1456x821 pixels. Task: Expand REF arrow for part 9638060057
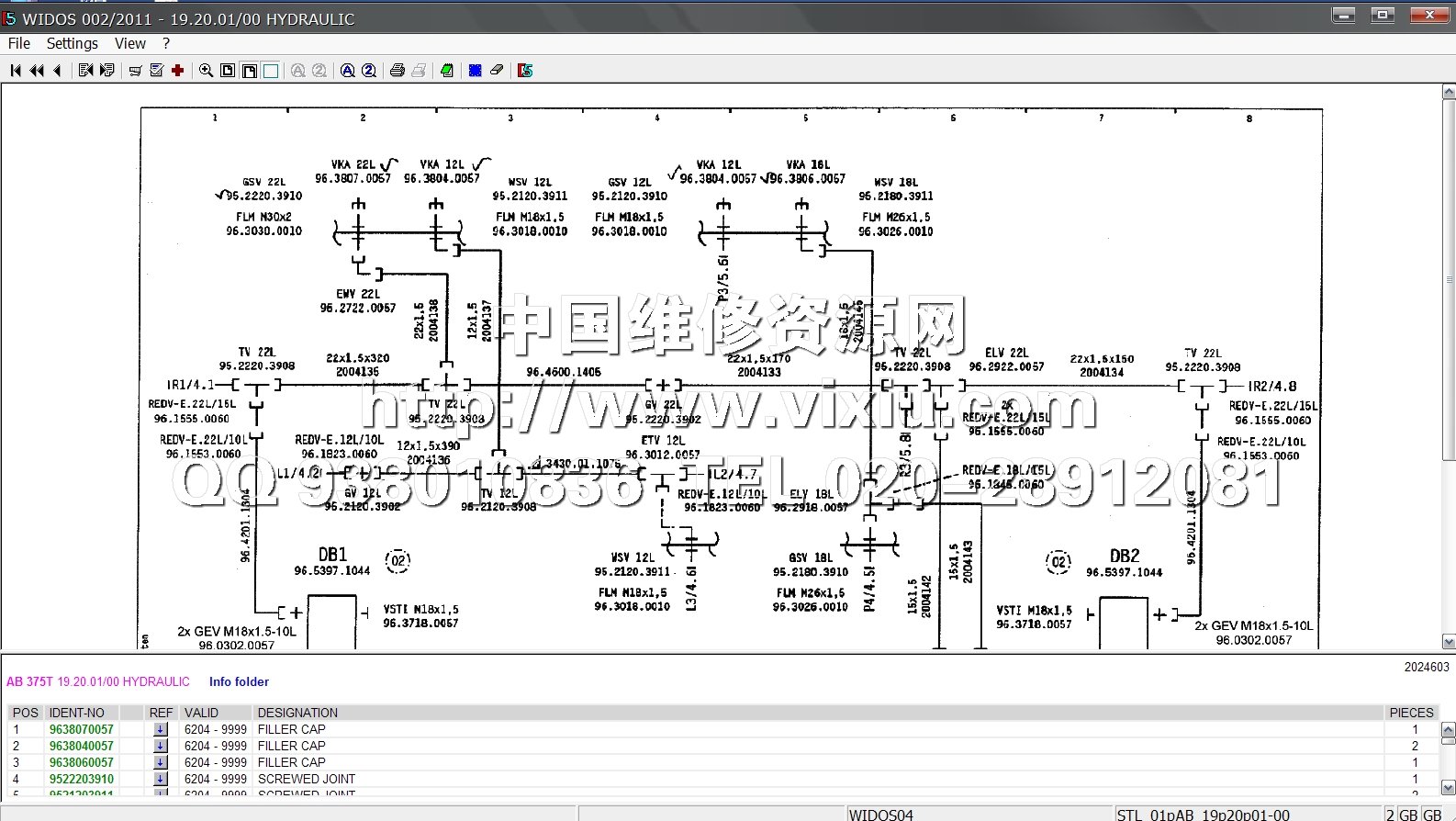point(161,763)
